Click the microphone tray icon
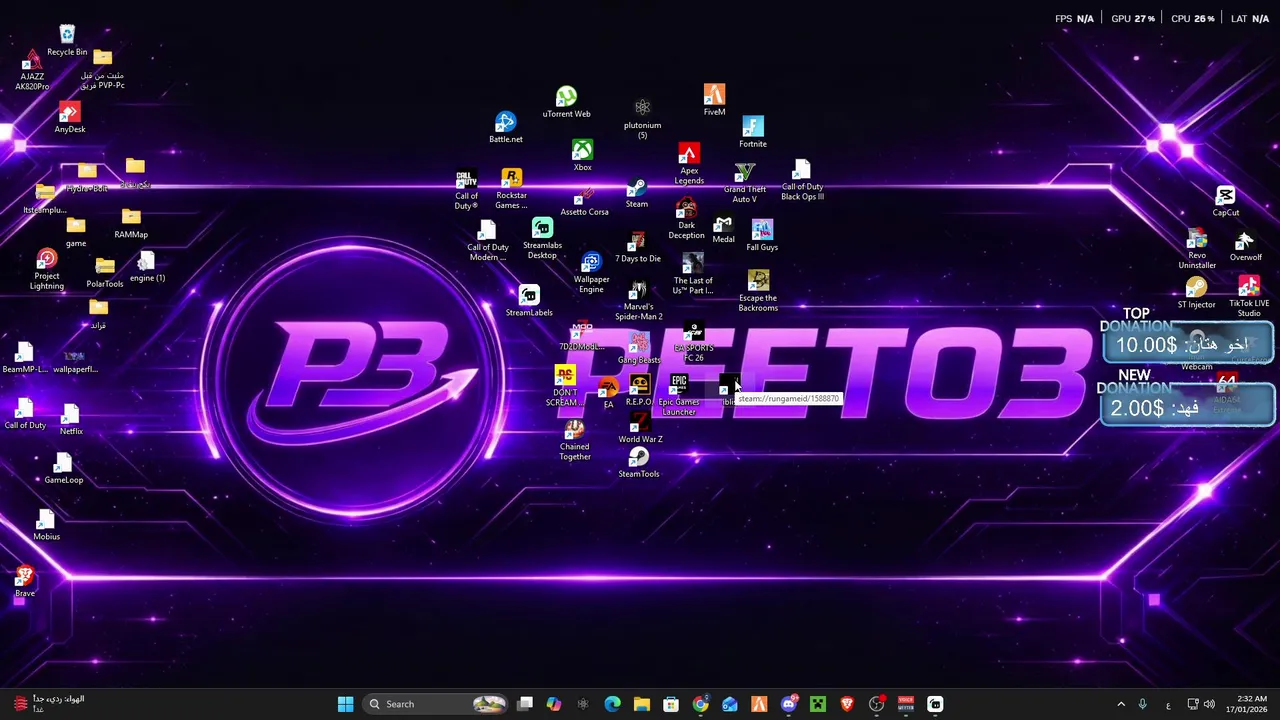This screenshot has height=720, width=1280. [1143, 704]
